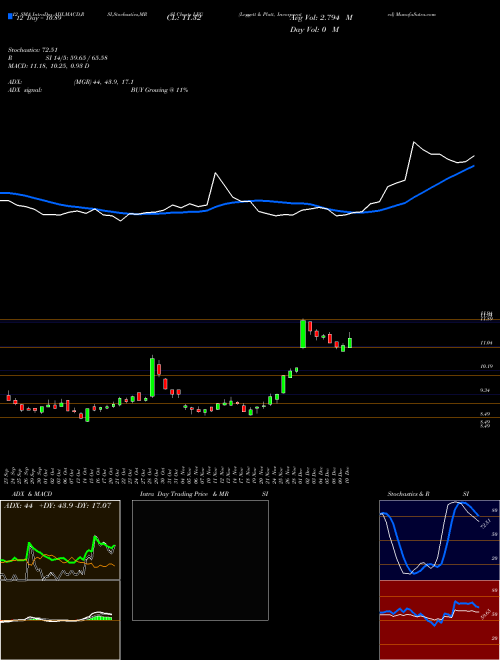Click the ADX indicator chart with green line
This screenshot has height=660, width=500.
(x=60, y=540)
